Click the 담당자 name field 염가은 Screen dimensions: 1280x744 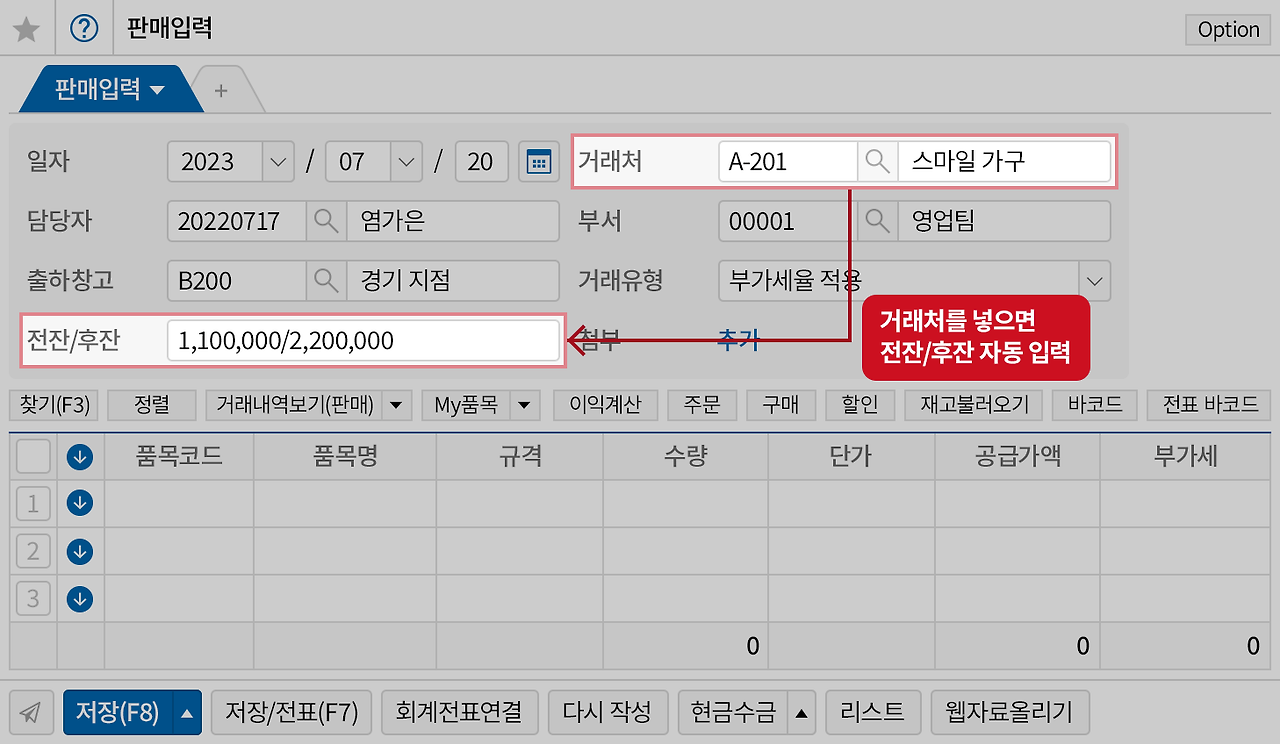click(453, 221)
